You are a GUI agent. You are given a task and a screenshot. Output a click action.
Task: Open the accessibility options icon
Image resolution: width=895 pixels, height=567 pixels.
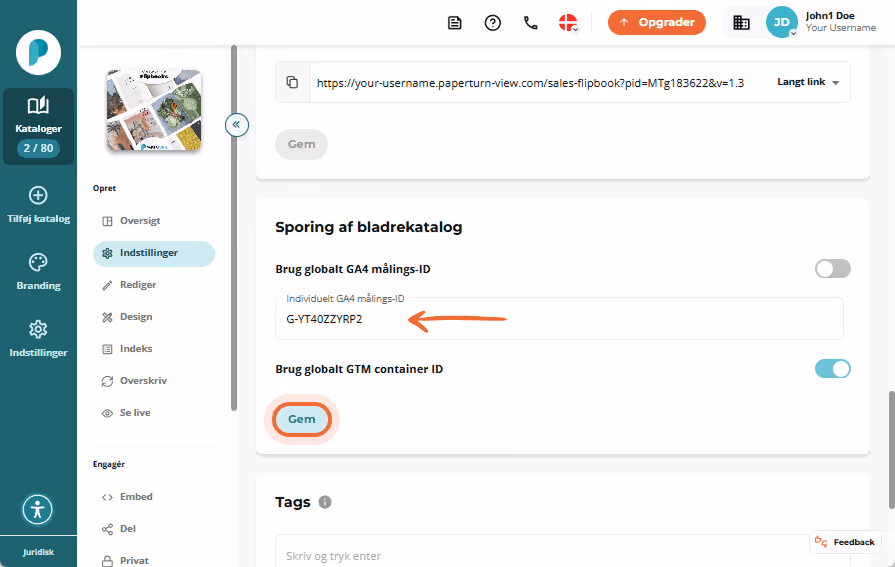pyautogui.click(x=38, y=509)
